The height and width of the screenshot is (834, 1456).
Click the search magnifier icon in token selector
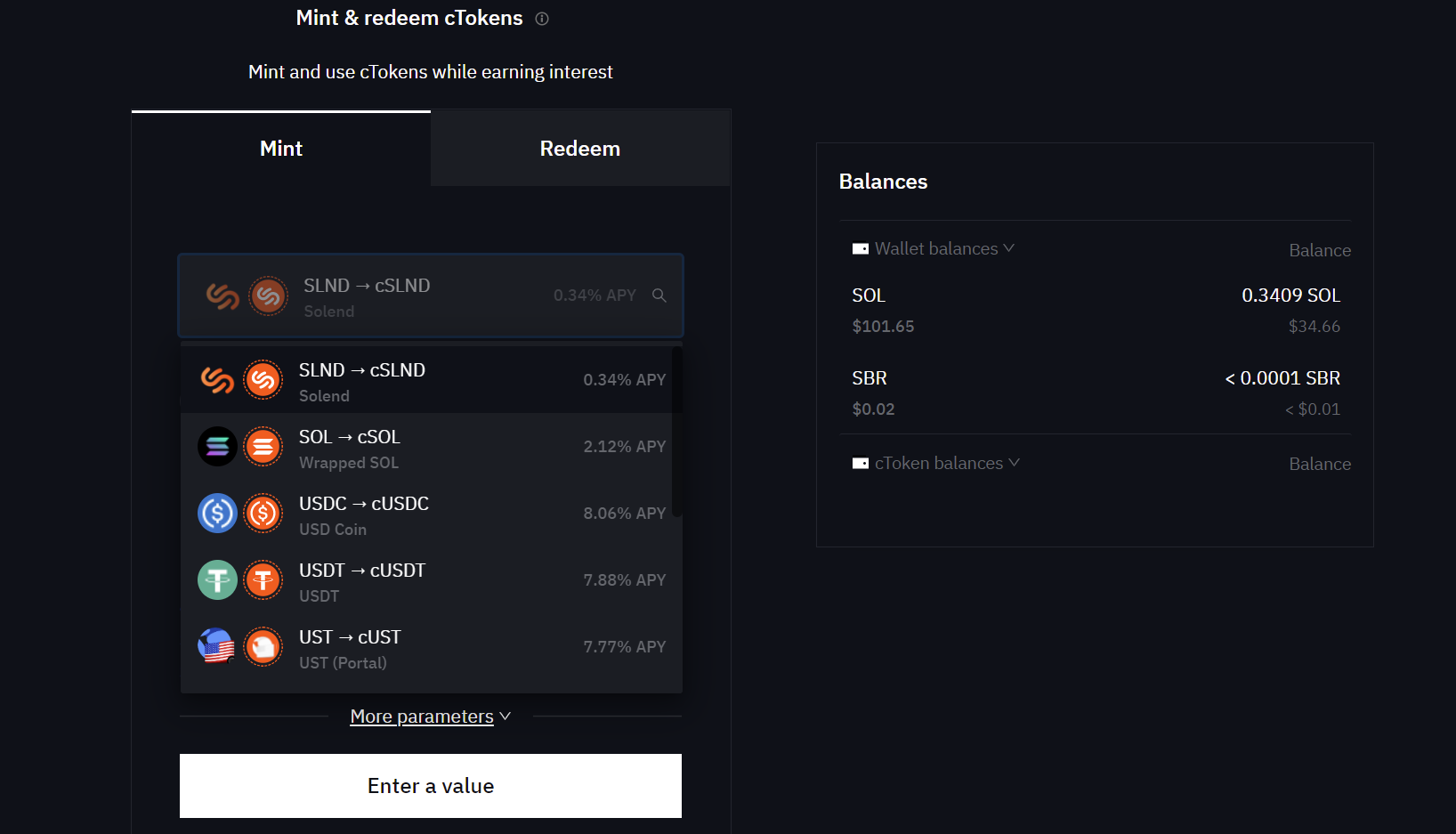[x=659, y=296]
